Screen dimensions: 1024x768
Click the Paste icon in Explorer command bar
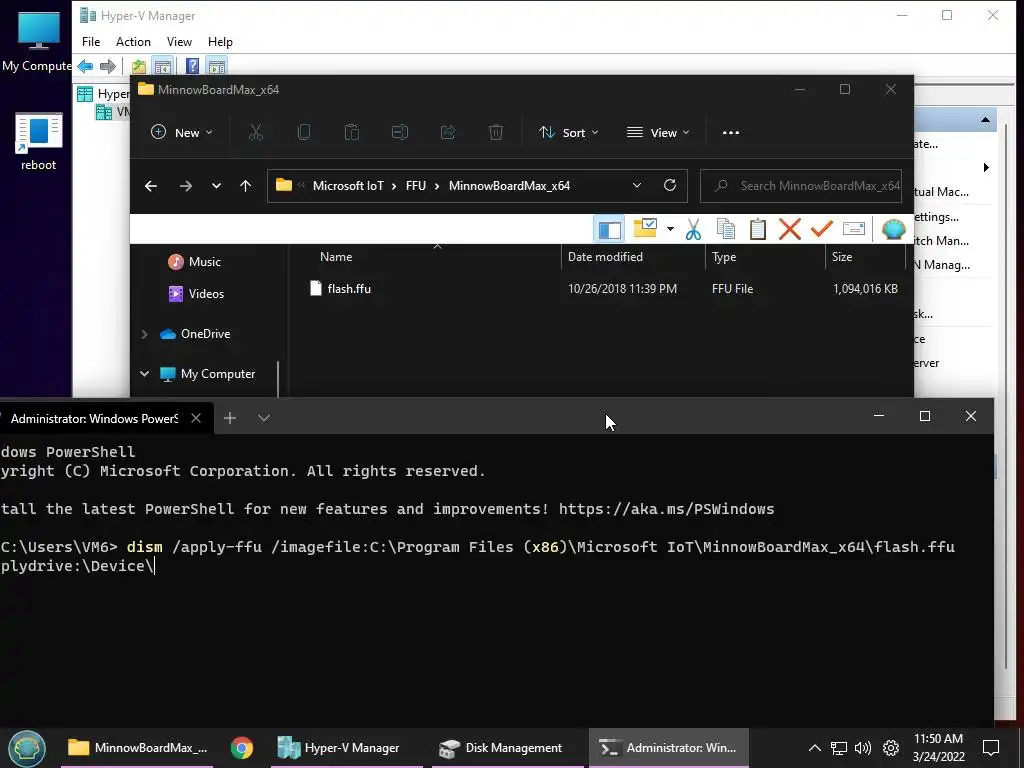tap(352, 133)
